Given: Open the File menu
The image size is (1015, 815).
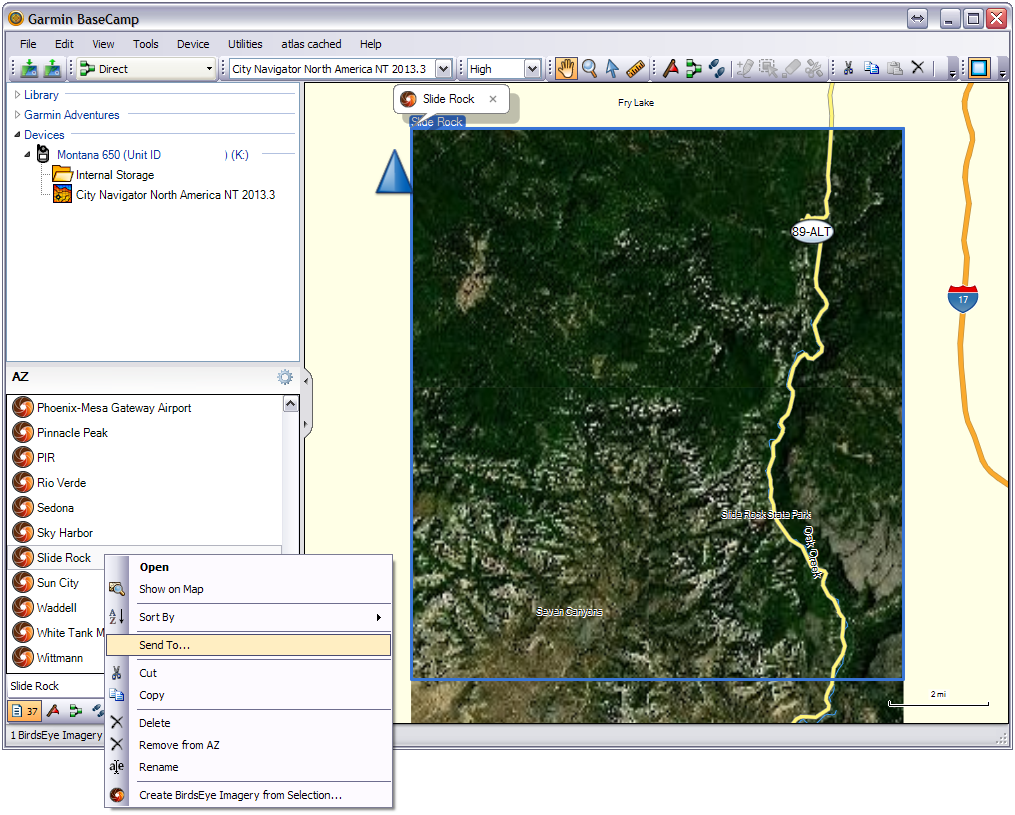Looking at the screenshot, I should click(x=28, y=44).
